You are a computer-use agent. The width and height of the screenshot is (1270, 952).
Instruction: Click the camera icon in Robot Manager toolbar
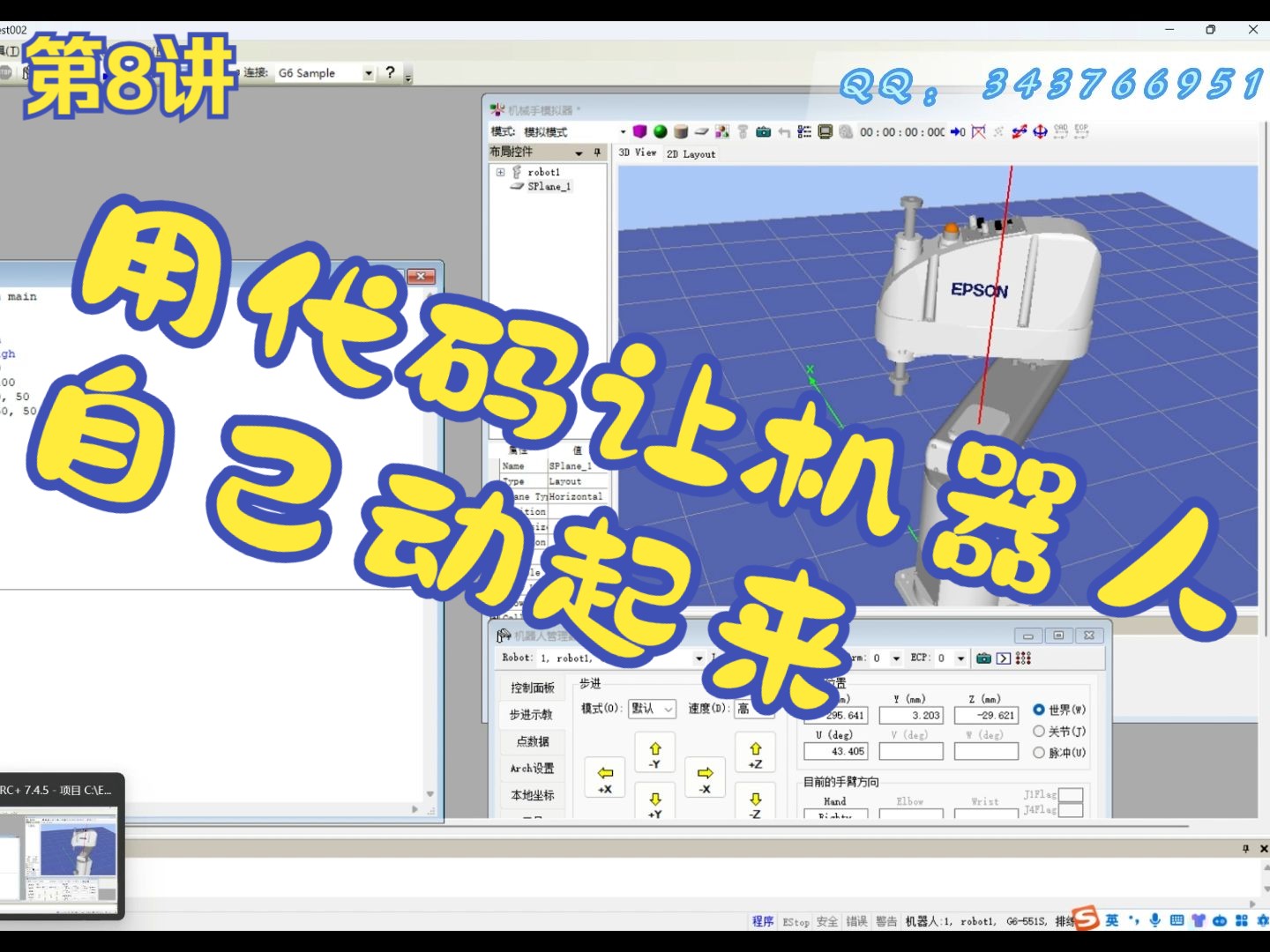coord(984,658)
